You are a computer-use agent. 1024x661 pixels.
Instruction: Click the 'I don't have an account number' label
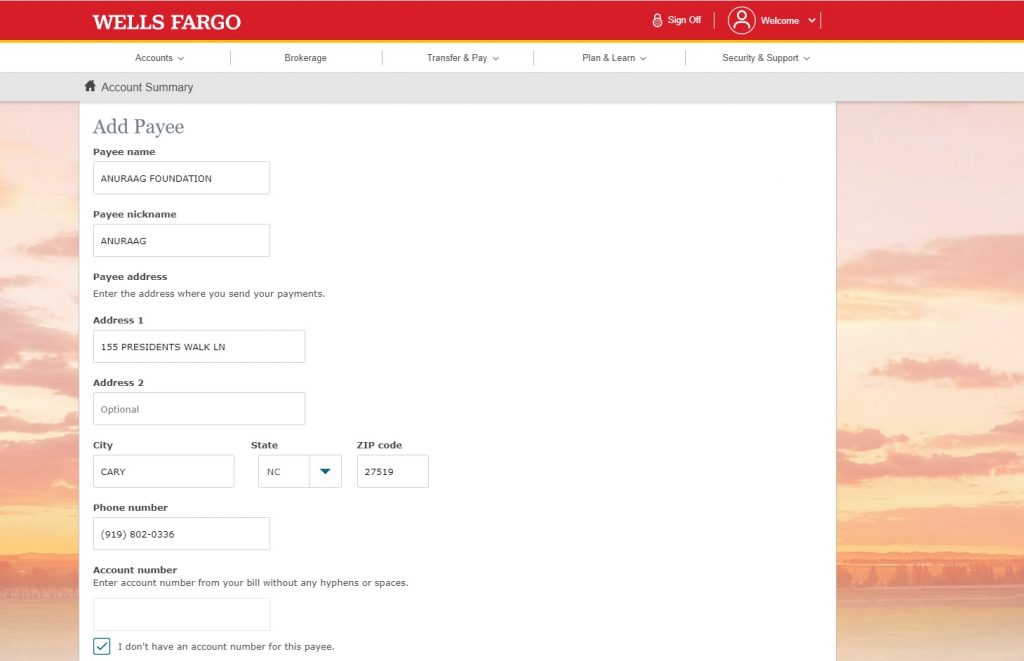click(226, 647)
